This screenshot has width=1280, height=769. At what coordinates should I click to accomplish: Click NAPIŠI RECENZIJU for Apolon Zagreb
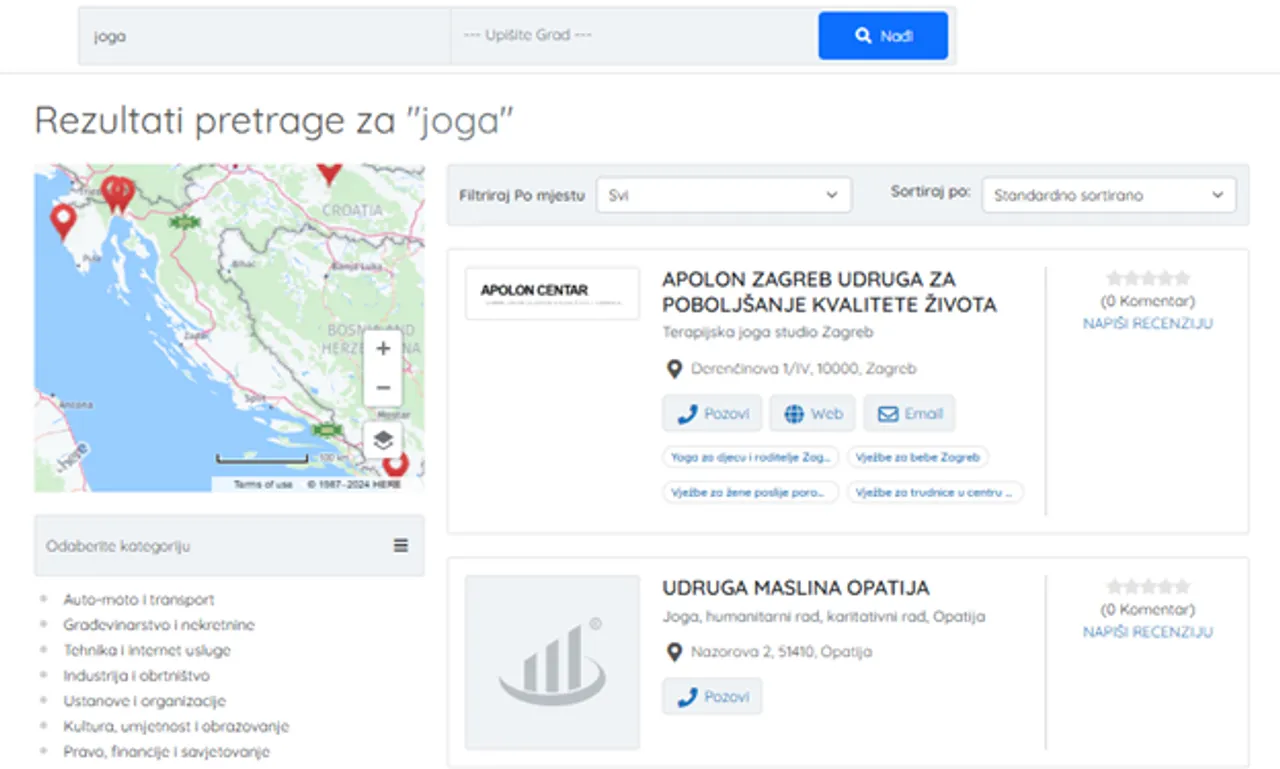(x=1148, y=324)
